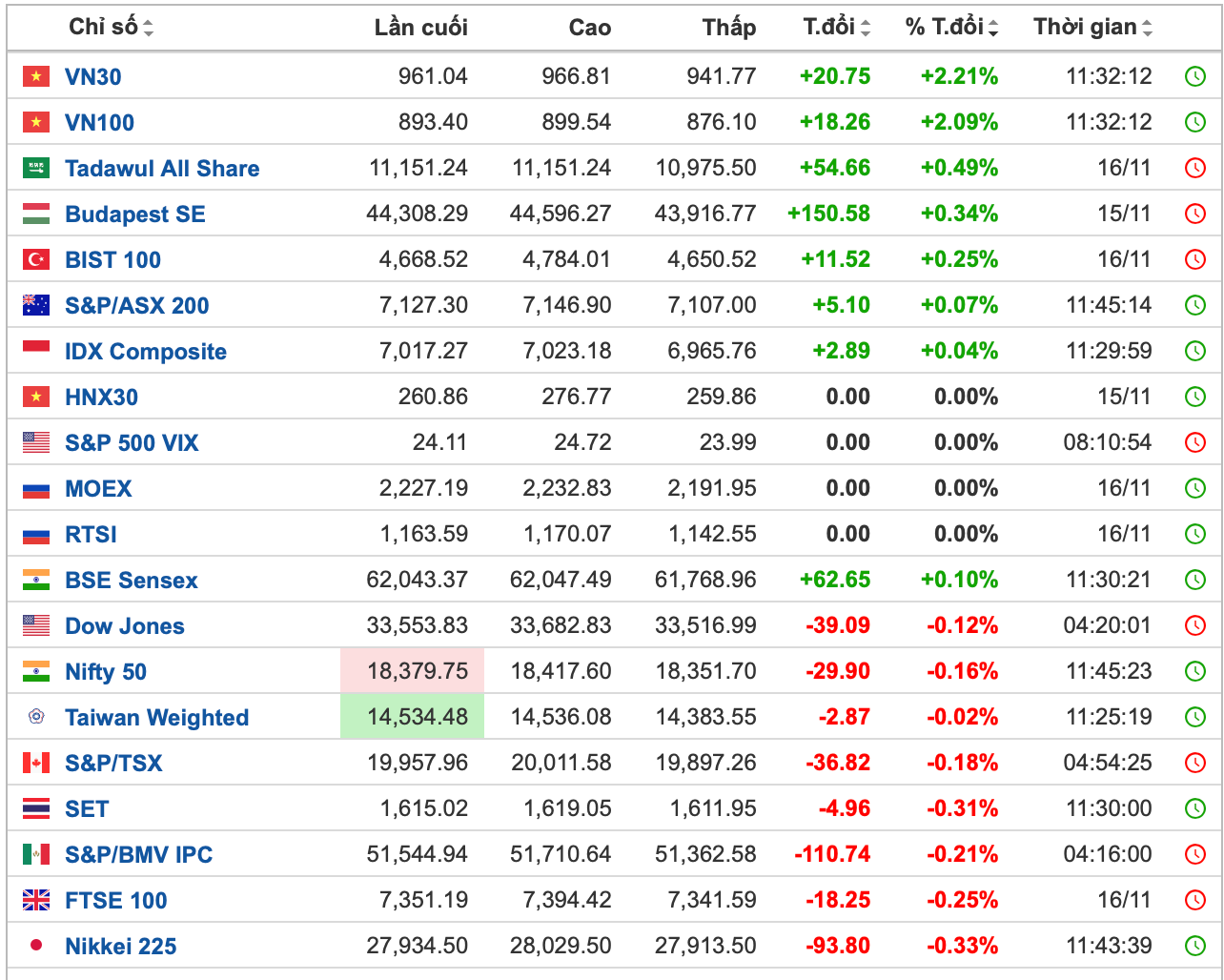Screen dimensions: 1224x980
Task: Click the UK flag next to FTSE 100
Action: (36, 900)
